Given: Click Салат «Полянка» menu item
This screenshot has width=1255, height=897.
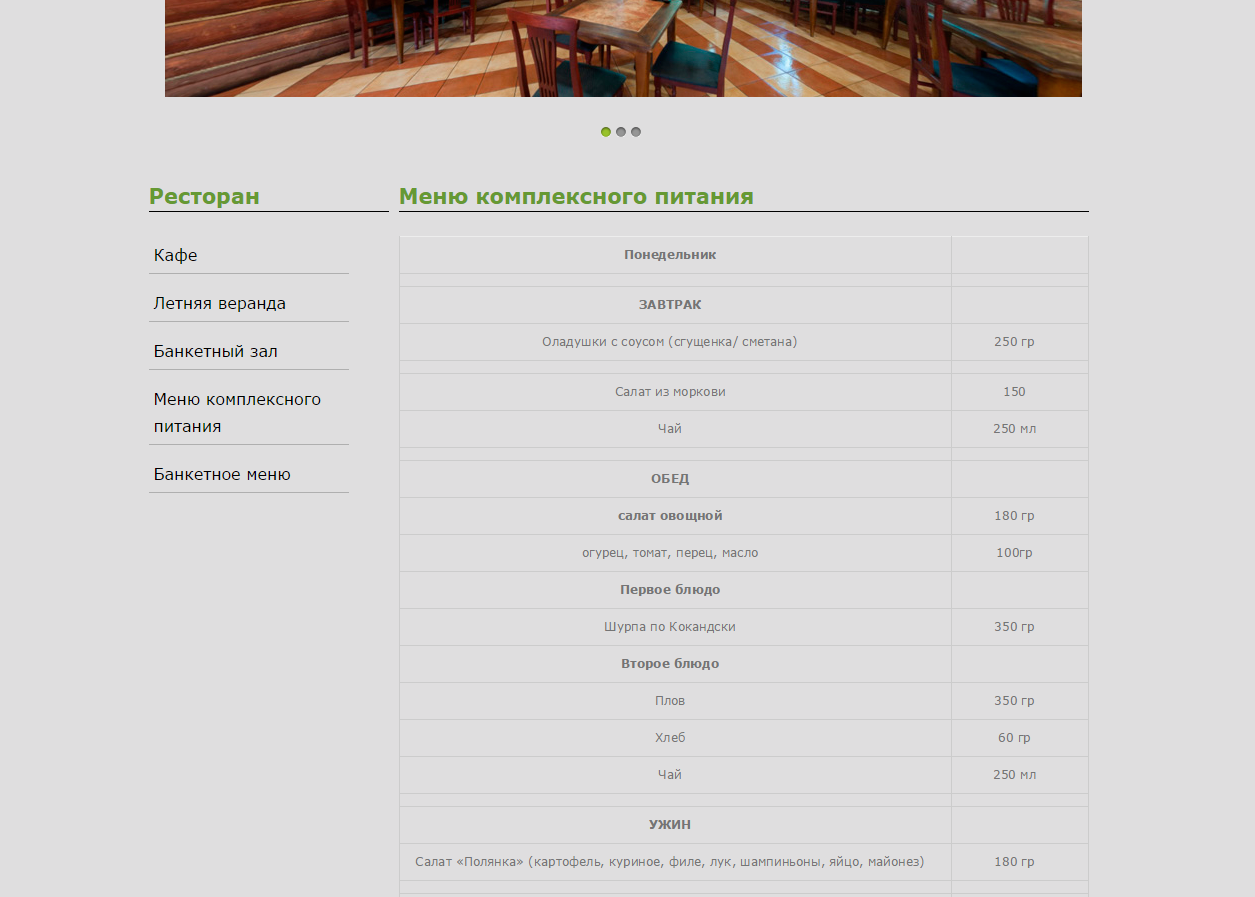Looking at the screenshot, I should point(670,862).
